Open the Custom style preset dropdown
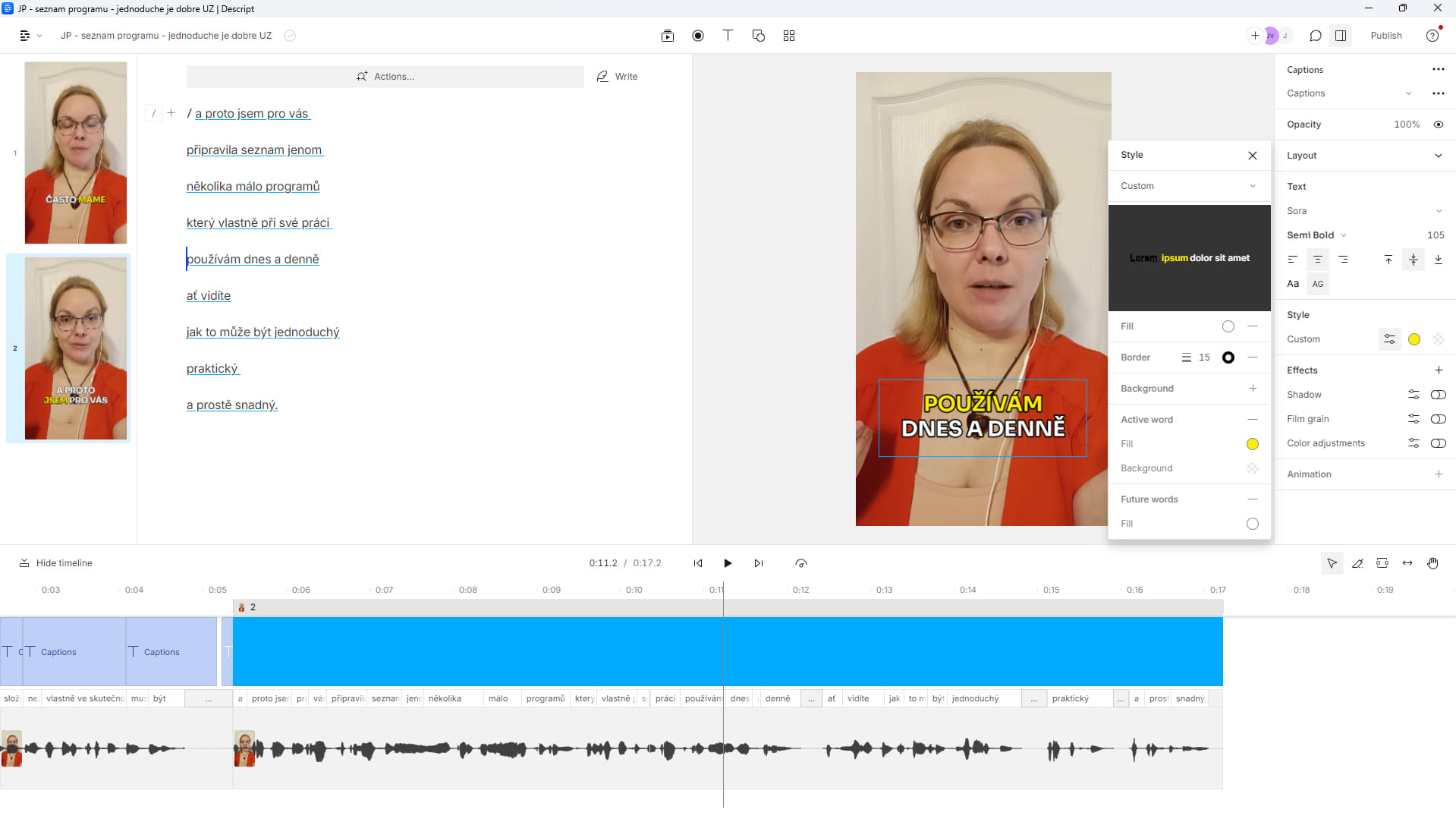1456x819 pixels. click(1188, 186)
